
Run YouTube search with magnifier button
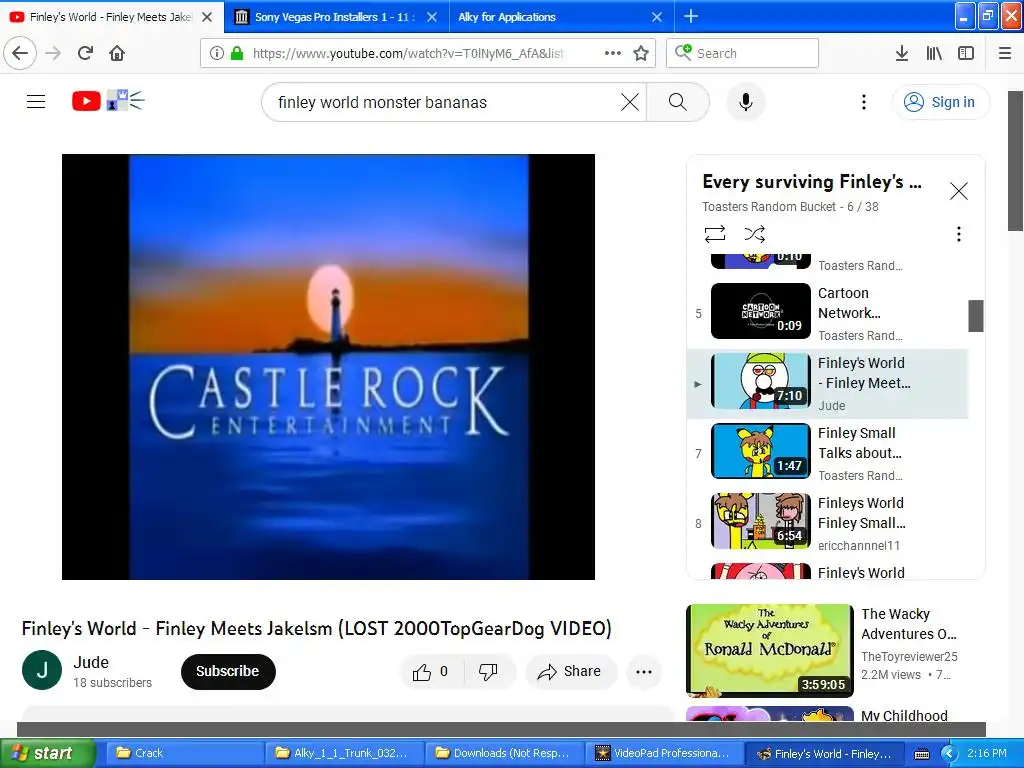click(x=678, y=102)
